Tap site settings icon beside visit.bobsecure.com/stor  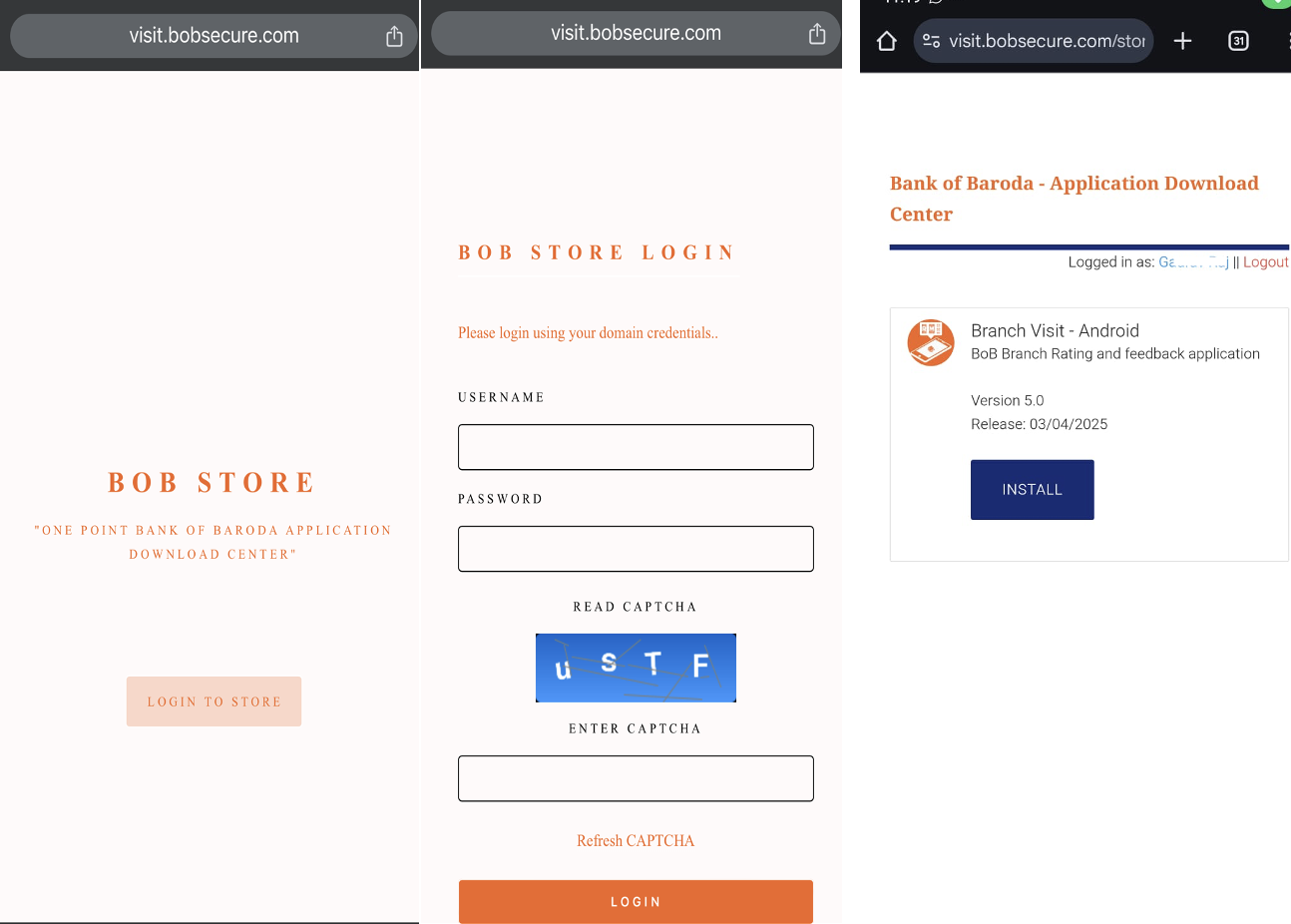click(931, 41)
